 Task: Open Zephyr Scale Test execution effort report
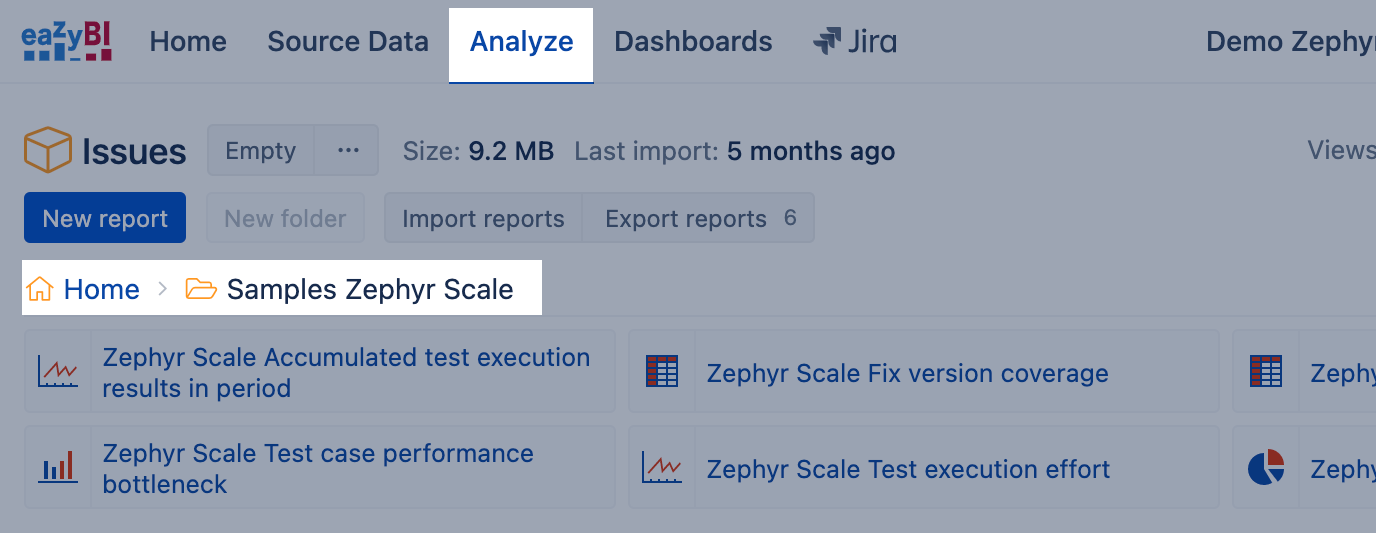(908, 469)
